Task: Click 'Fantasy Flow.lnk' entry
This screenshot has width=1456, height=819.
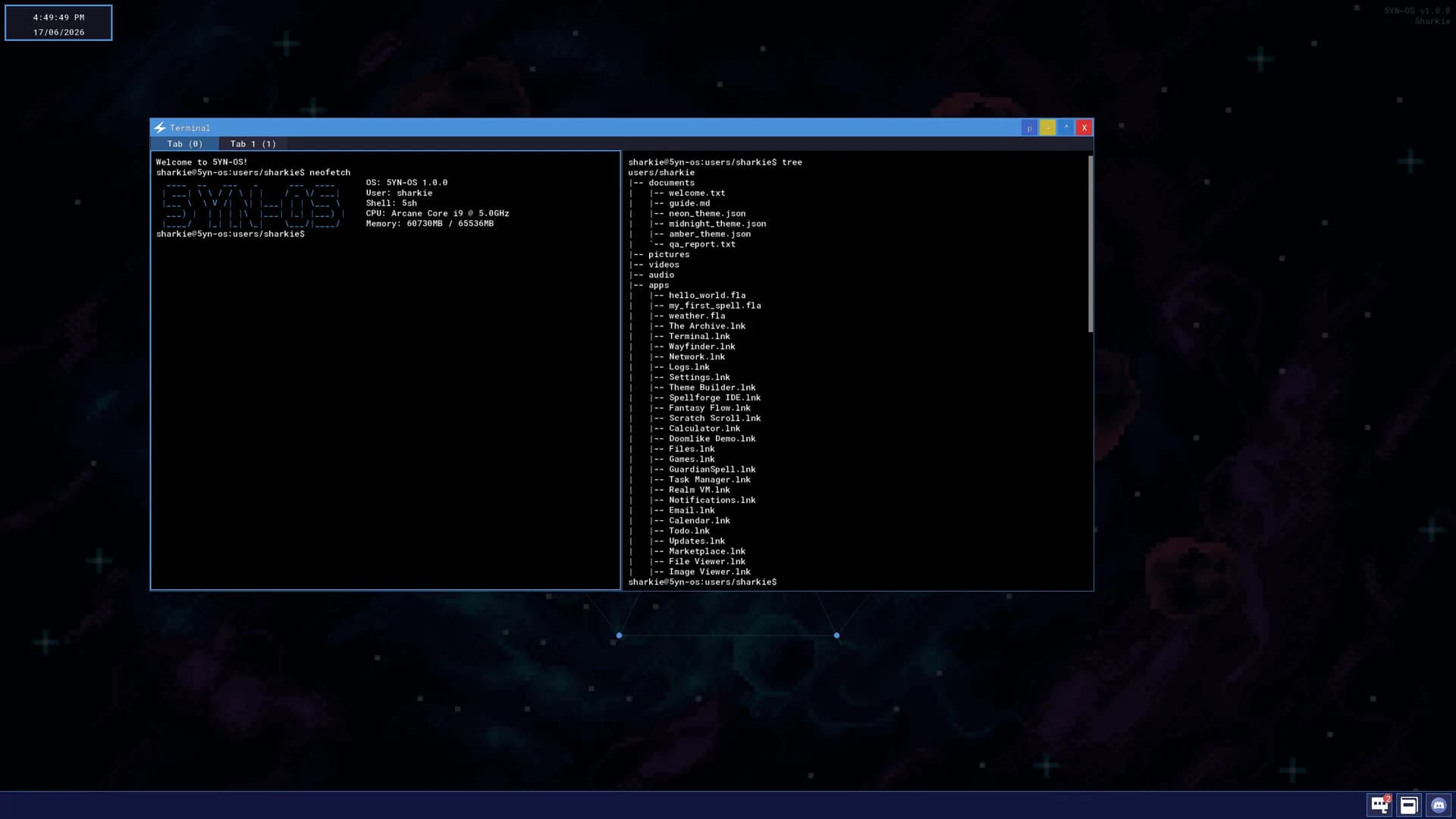Action: tap(710, 408)
